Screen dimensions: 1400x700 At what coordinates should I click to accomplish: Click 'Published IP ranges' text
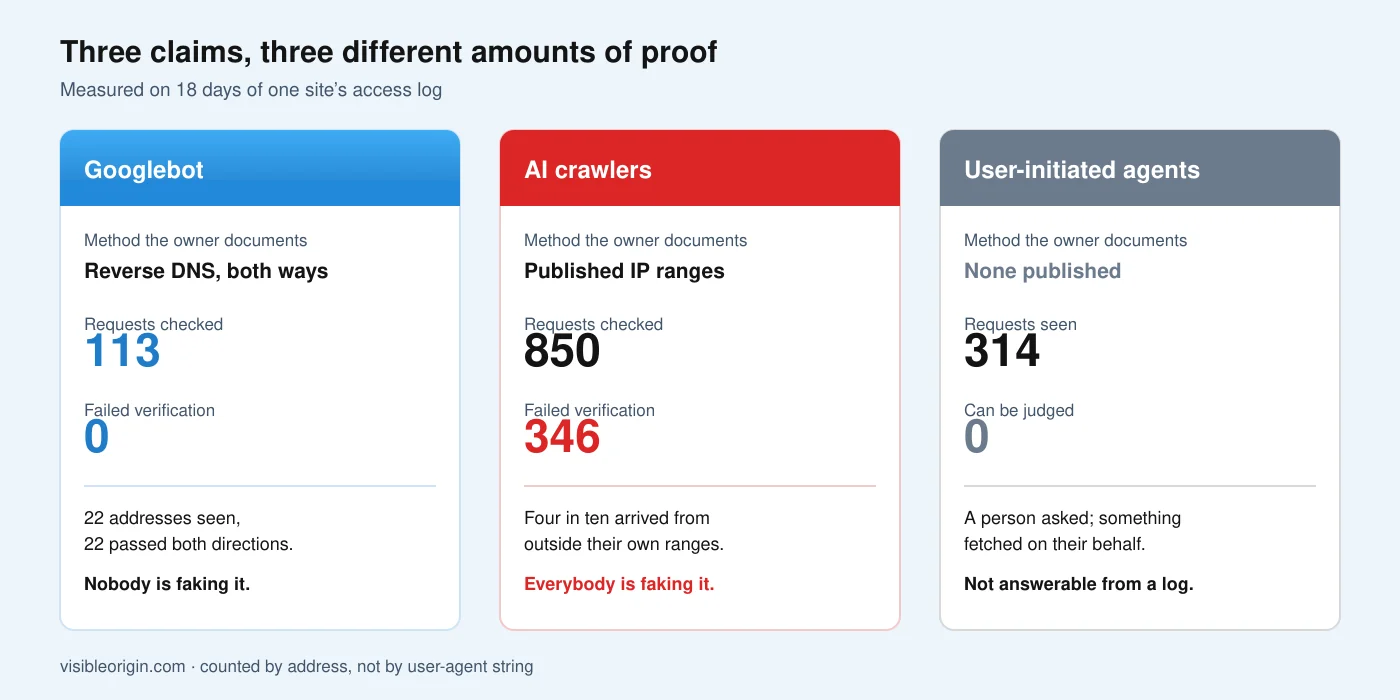pyautogui.click(x=624, y=271)
